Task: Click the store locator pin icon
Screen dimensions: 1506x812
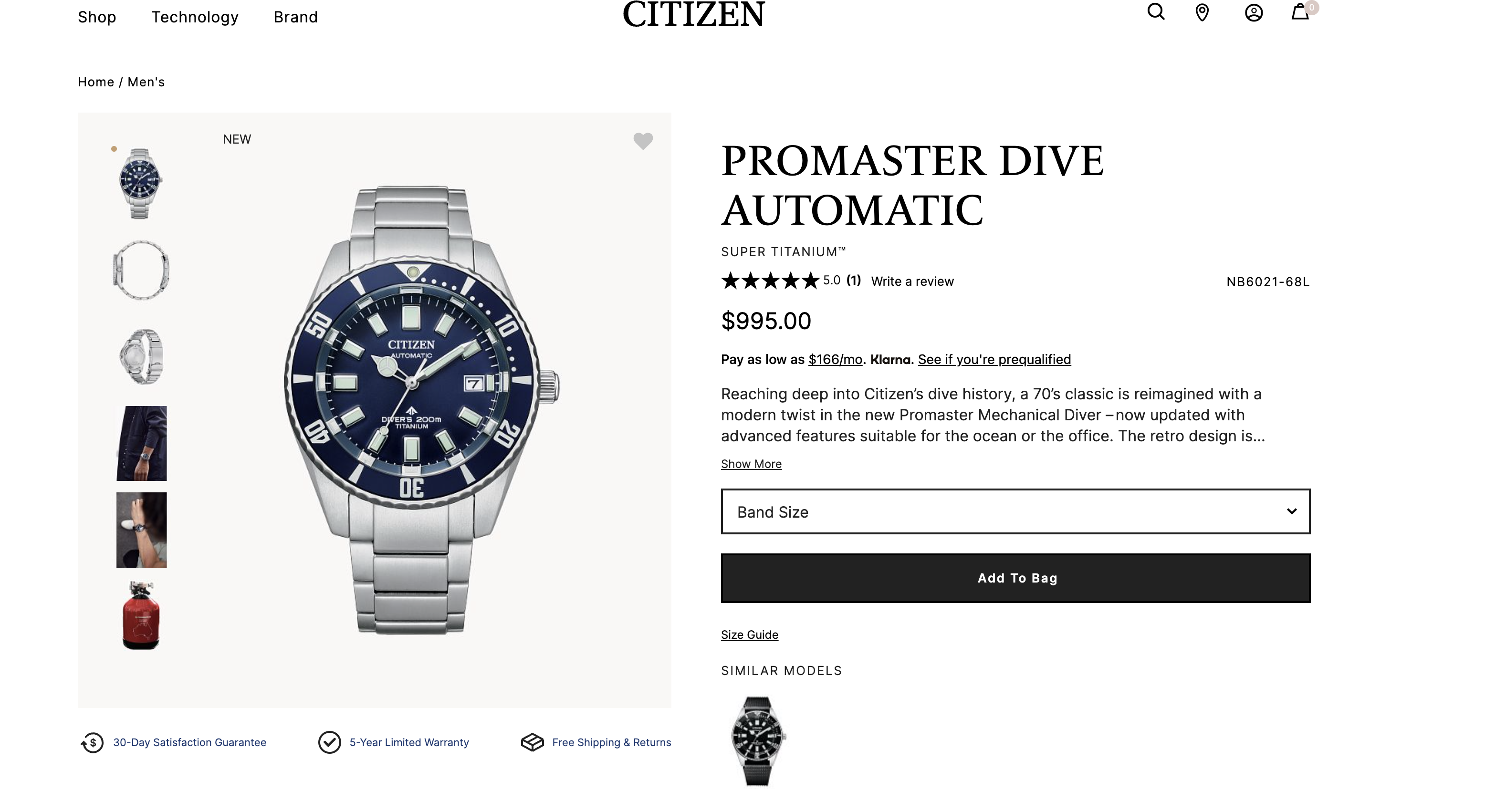Action: (x=1202, y=12)
